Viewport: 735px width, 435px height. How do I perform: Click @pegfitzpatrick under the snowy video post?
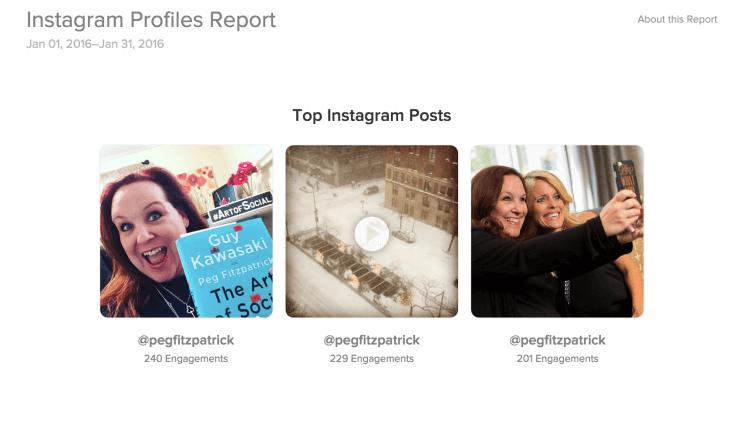[x=371, y=340]
